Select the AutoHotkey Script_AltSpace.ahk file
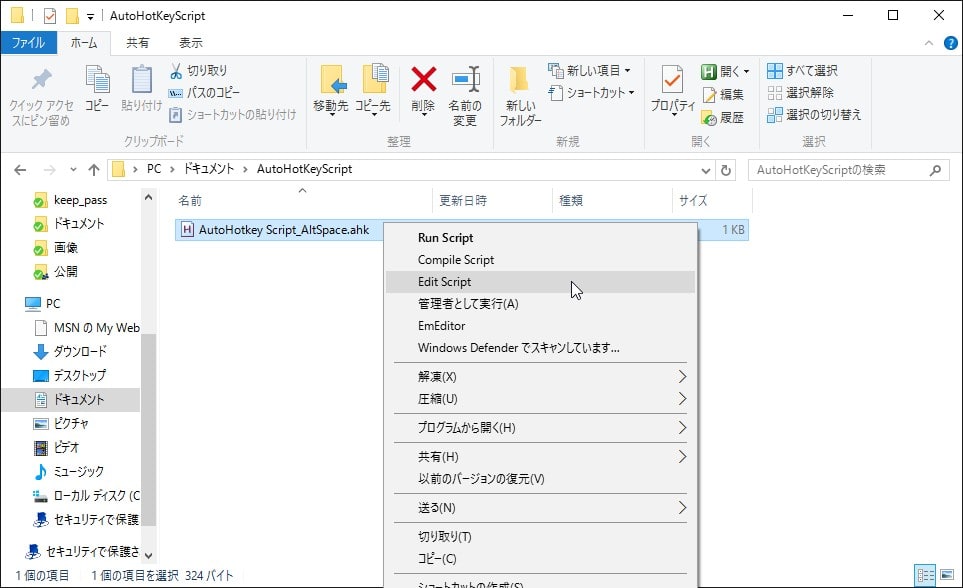 point(283,230)
